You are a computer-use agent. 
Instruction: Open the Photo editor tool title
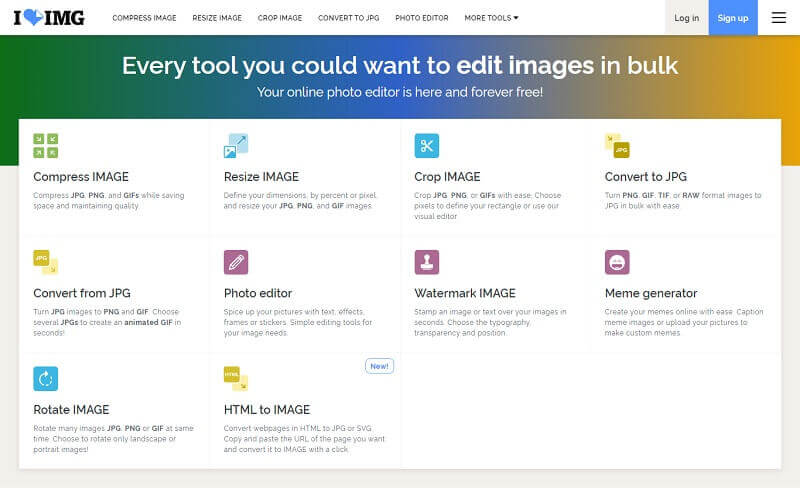(258, 293)
